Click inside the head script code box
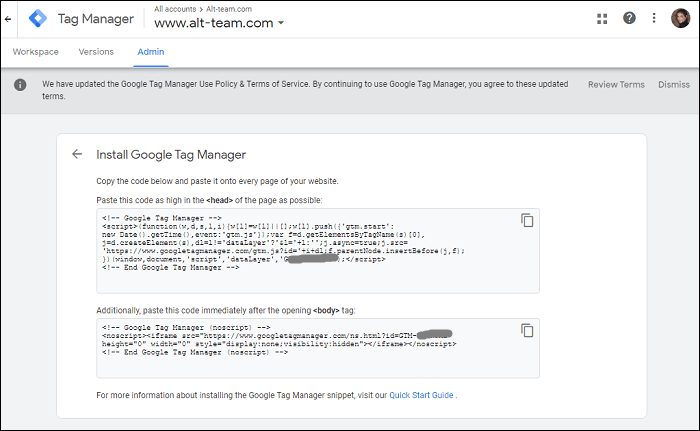700x431 pixels. (x=318, y=251)
